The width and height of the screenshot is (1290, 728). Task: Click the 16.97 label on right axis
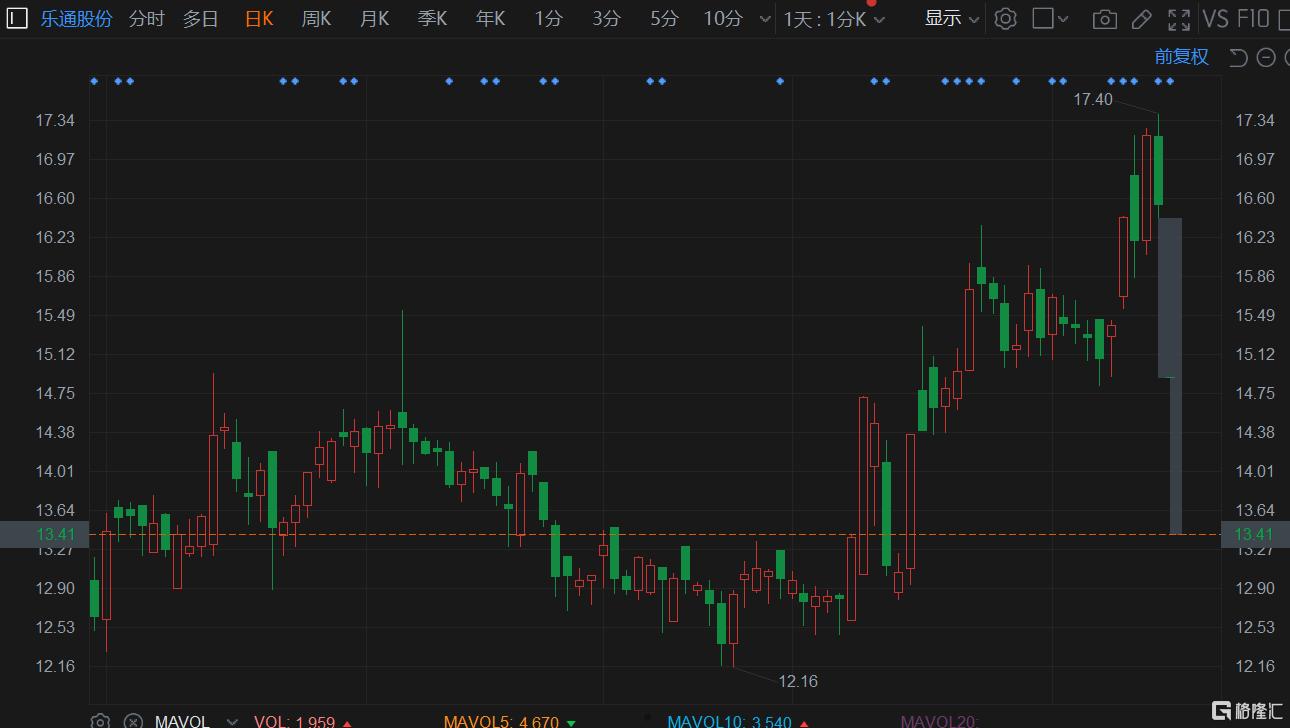pos(1255,159)
